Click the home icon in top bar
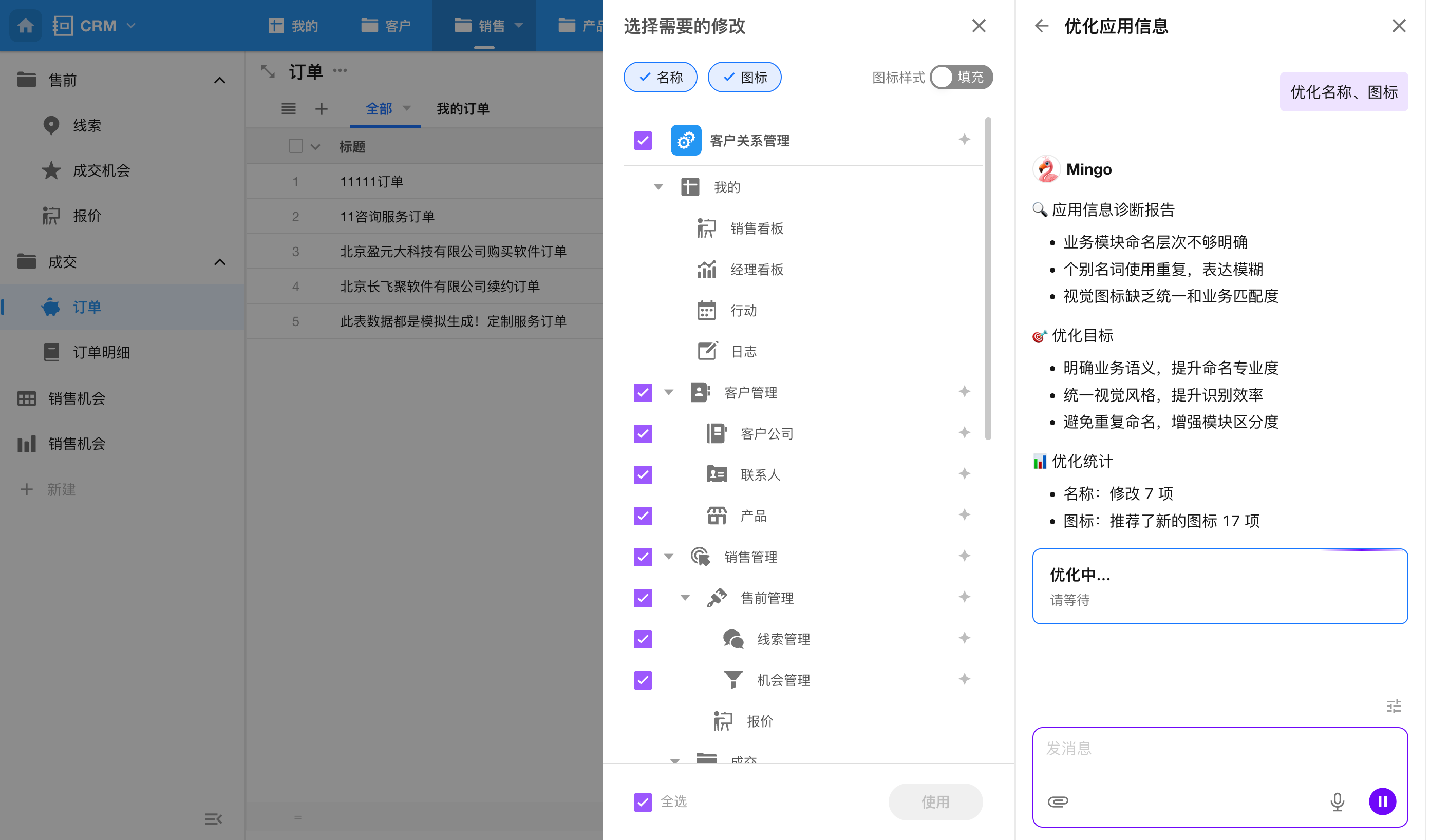This screenshot has height=840, width=1430. click(x=26, y=26)
